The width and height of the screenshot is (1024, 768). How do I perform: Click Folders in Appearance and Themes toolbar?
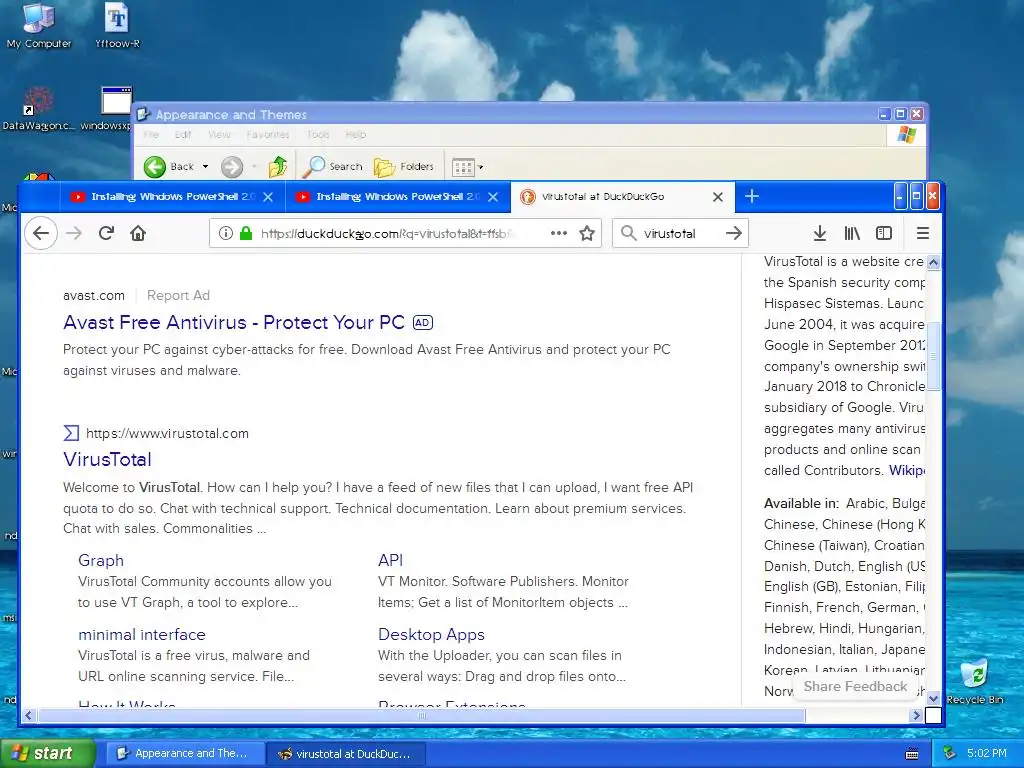click(404, 167)
